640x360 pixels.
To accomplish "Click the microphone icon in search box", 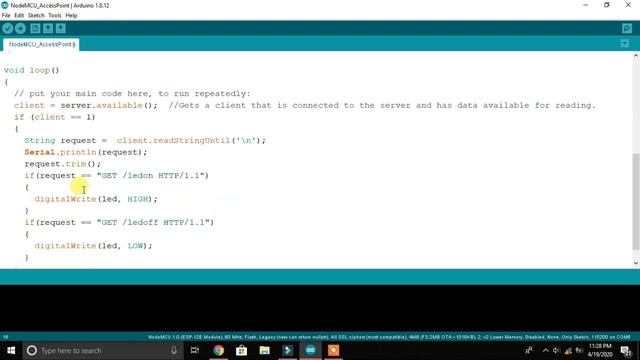I will point(173,350).
